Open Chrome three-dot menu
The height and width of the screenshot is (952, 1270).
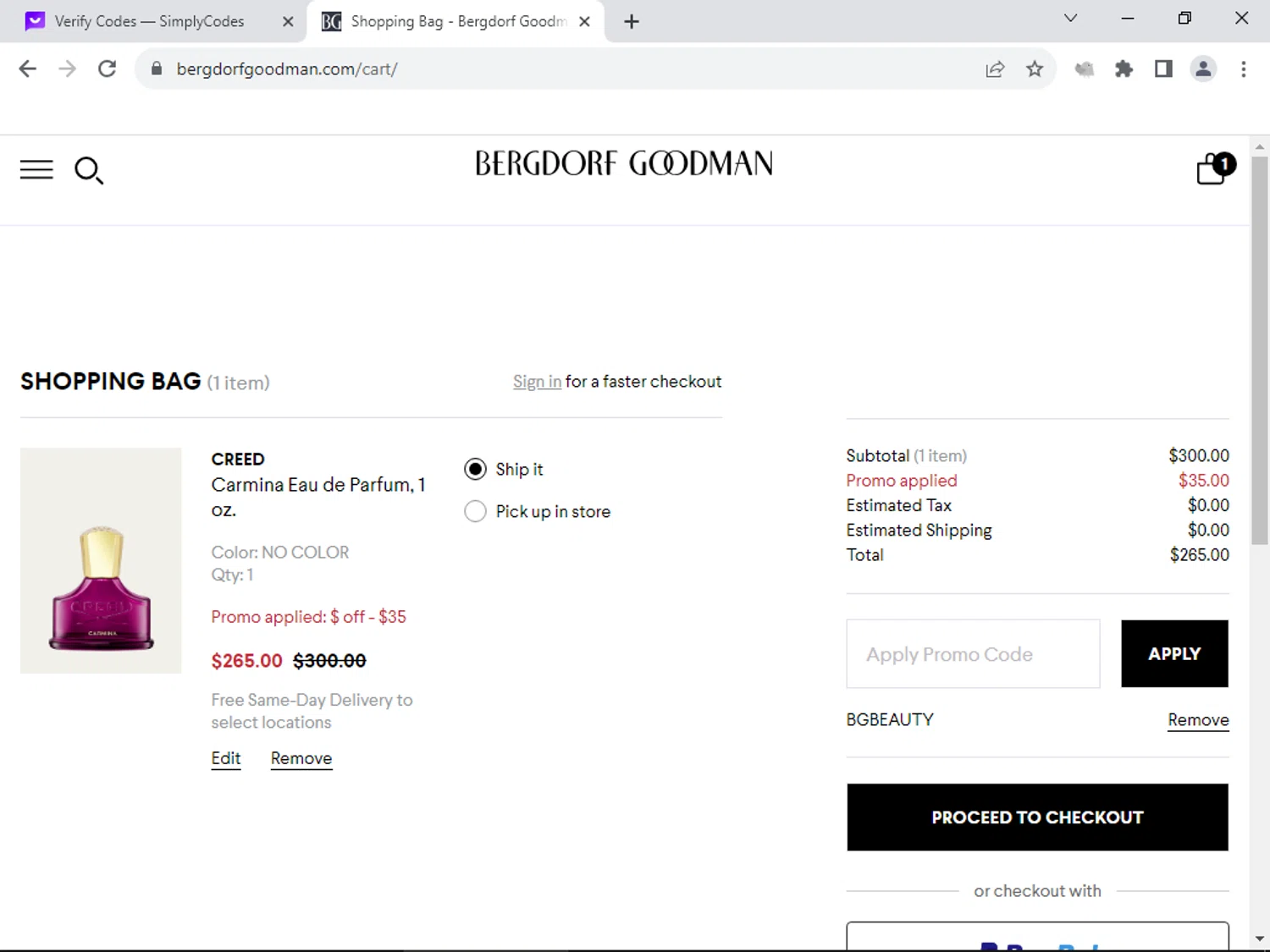tap(1243, 69)
